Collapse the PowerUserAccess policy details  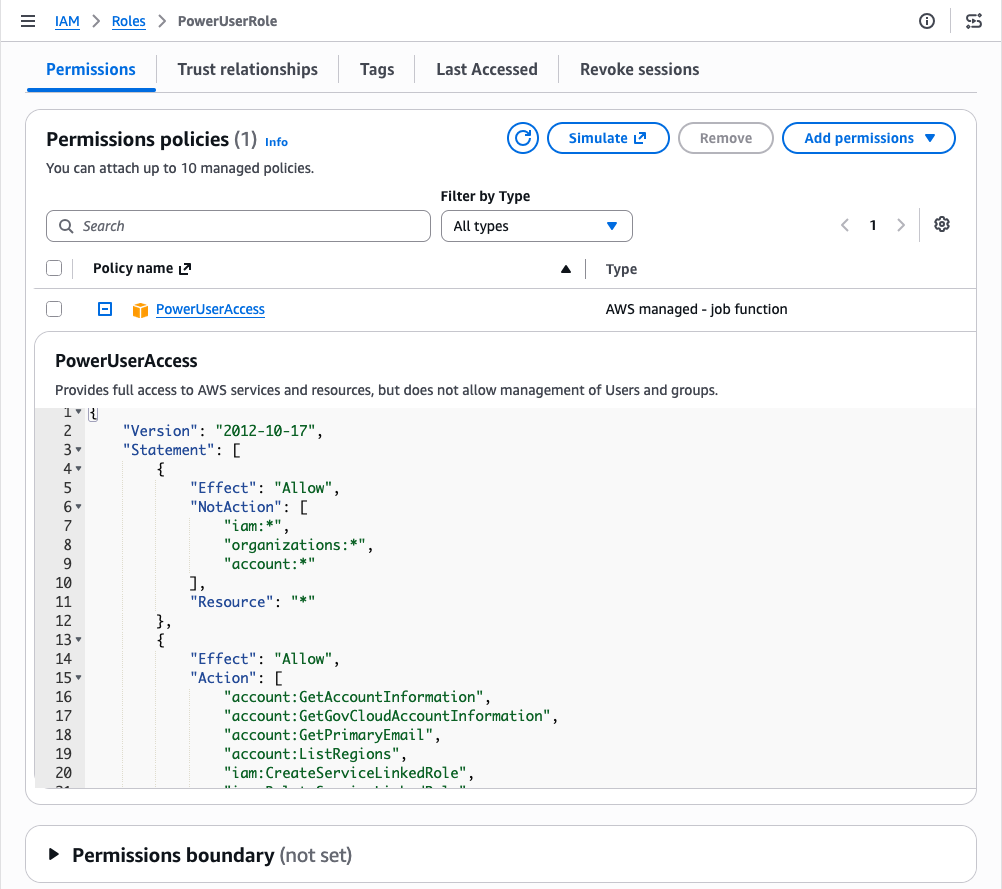pyautogui.click(x=105, y=309)
